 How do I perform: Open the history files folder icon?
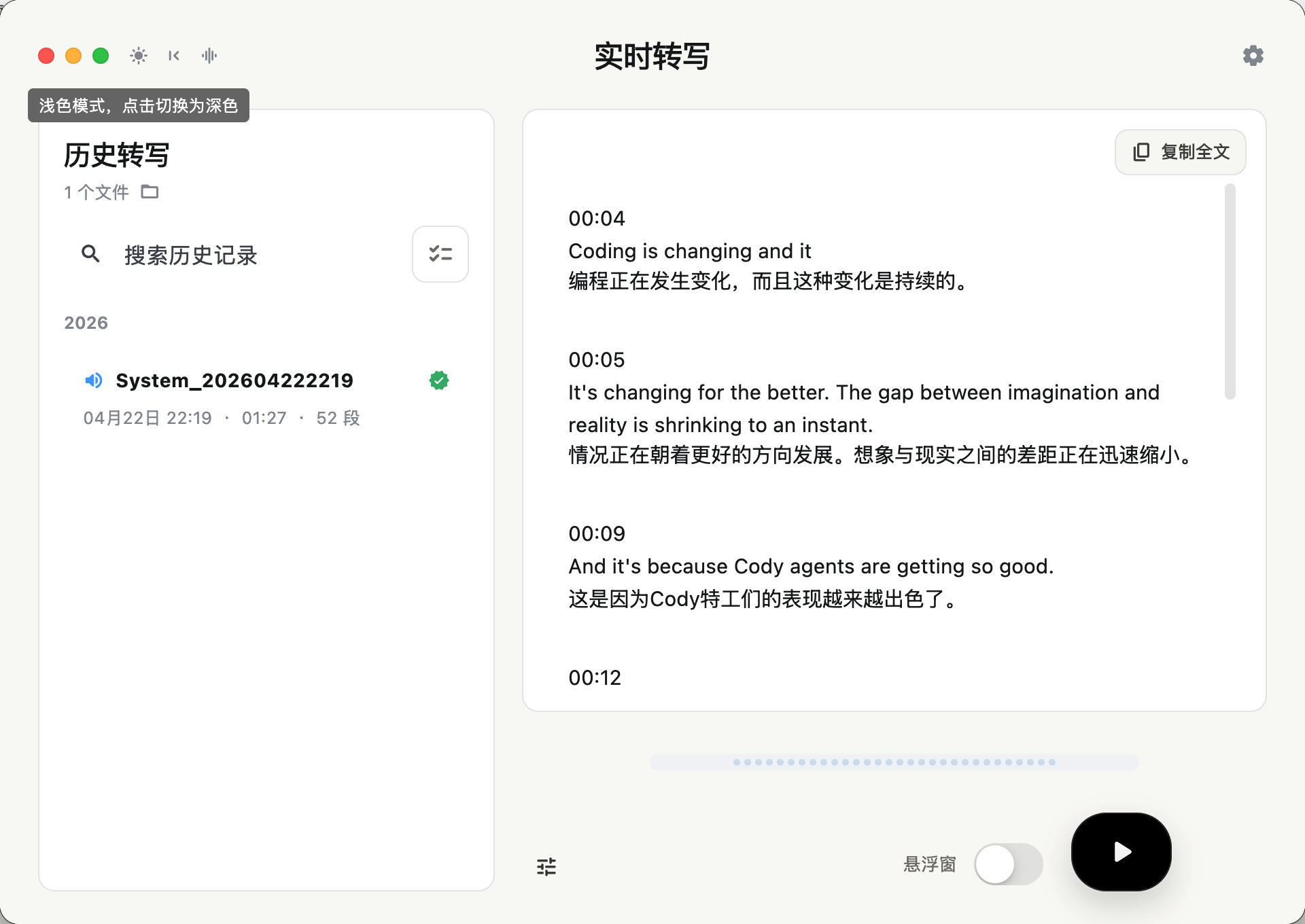[150, 192]
